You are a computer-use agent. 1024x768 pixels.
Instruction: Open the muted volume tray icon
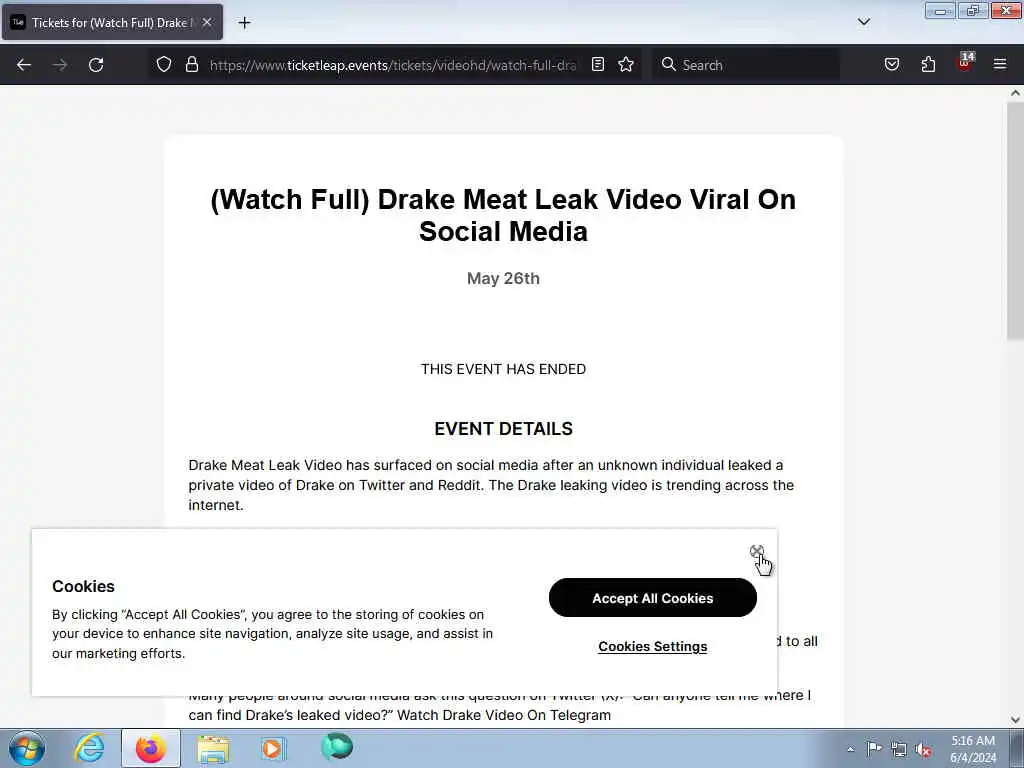tap(923, 750)
